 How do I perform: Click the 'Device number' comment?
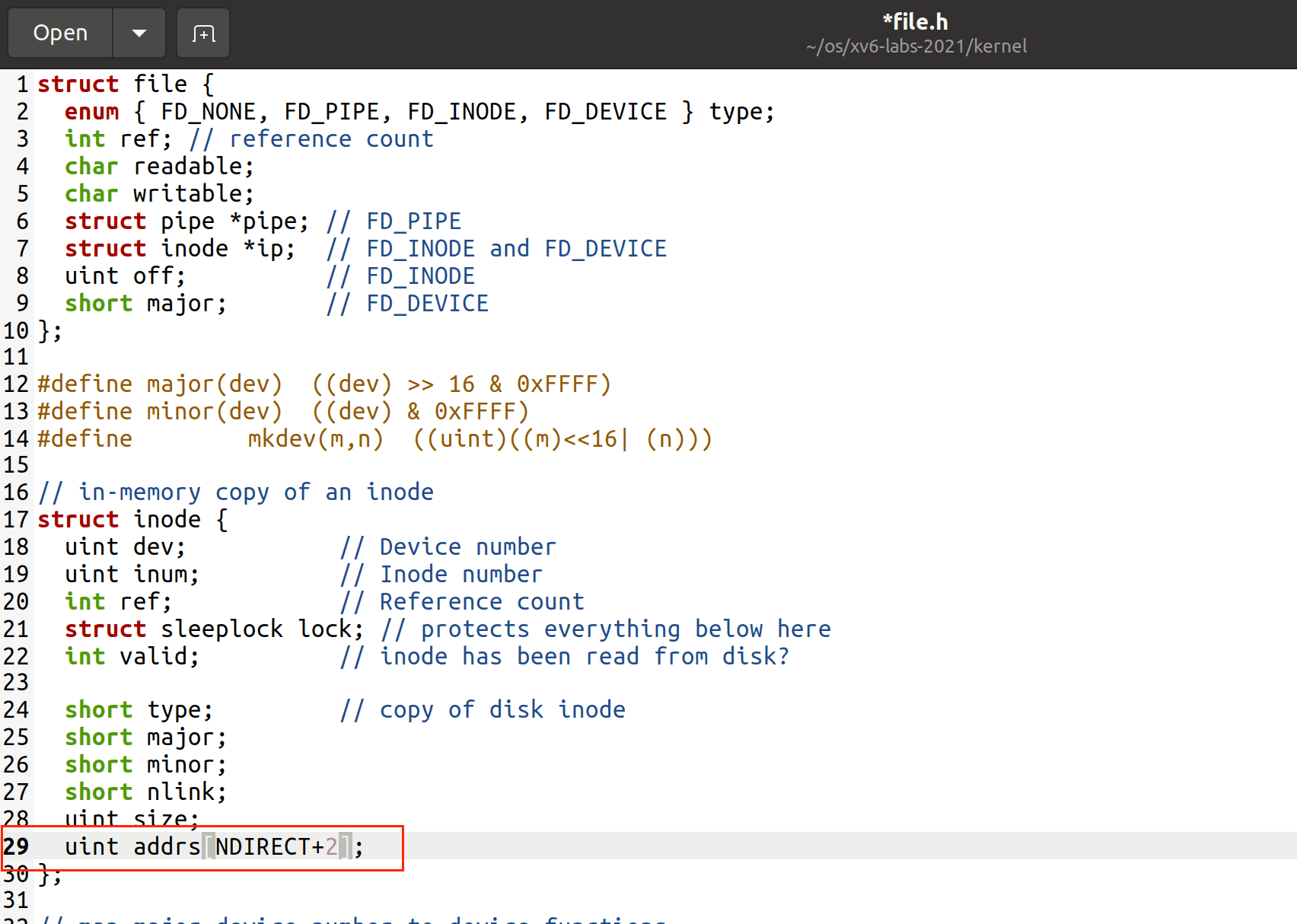(467, 547)
